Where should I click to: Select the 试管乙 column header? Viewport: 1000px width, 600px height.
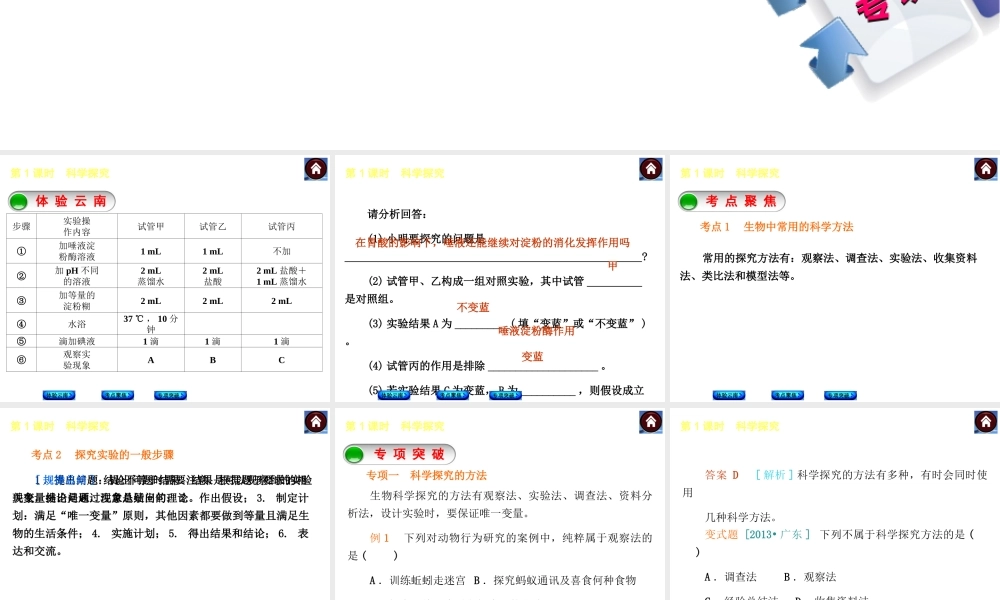point(213,226)
